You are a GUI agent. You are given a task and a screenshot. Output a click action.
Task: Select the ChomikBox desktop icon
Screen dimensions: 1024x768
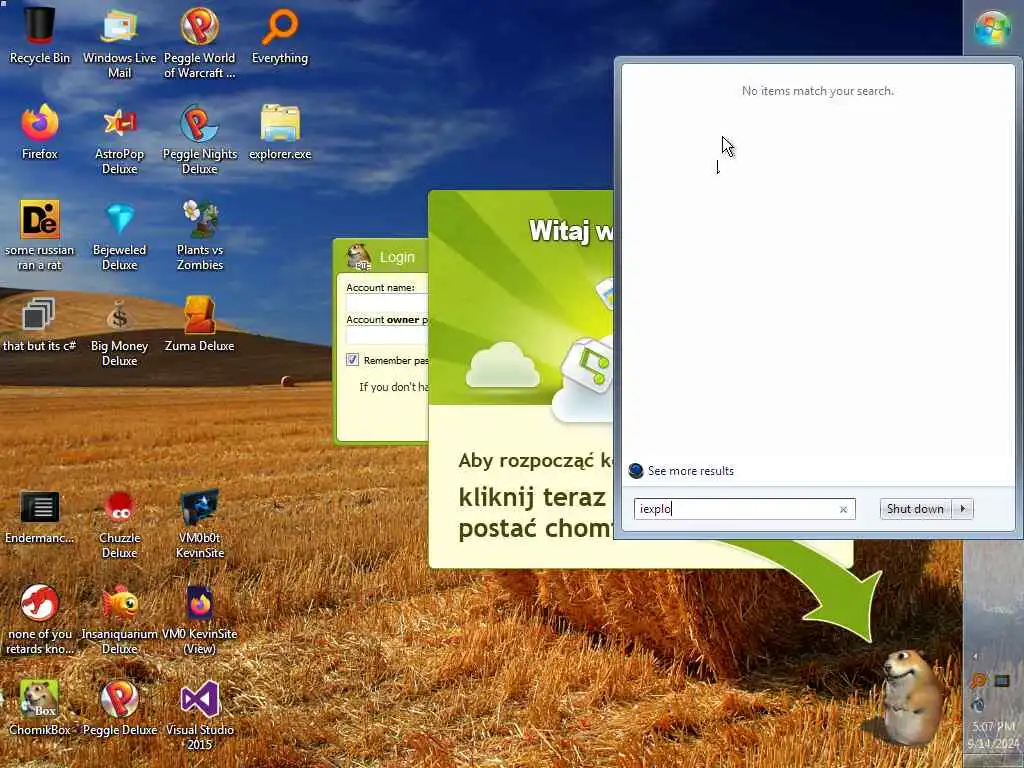(39, 708)
